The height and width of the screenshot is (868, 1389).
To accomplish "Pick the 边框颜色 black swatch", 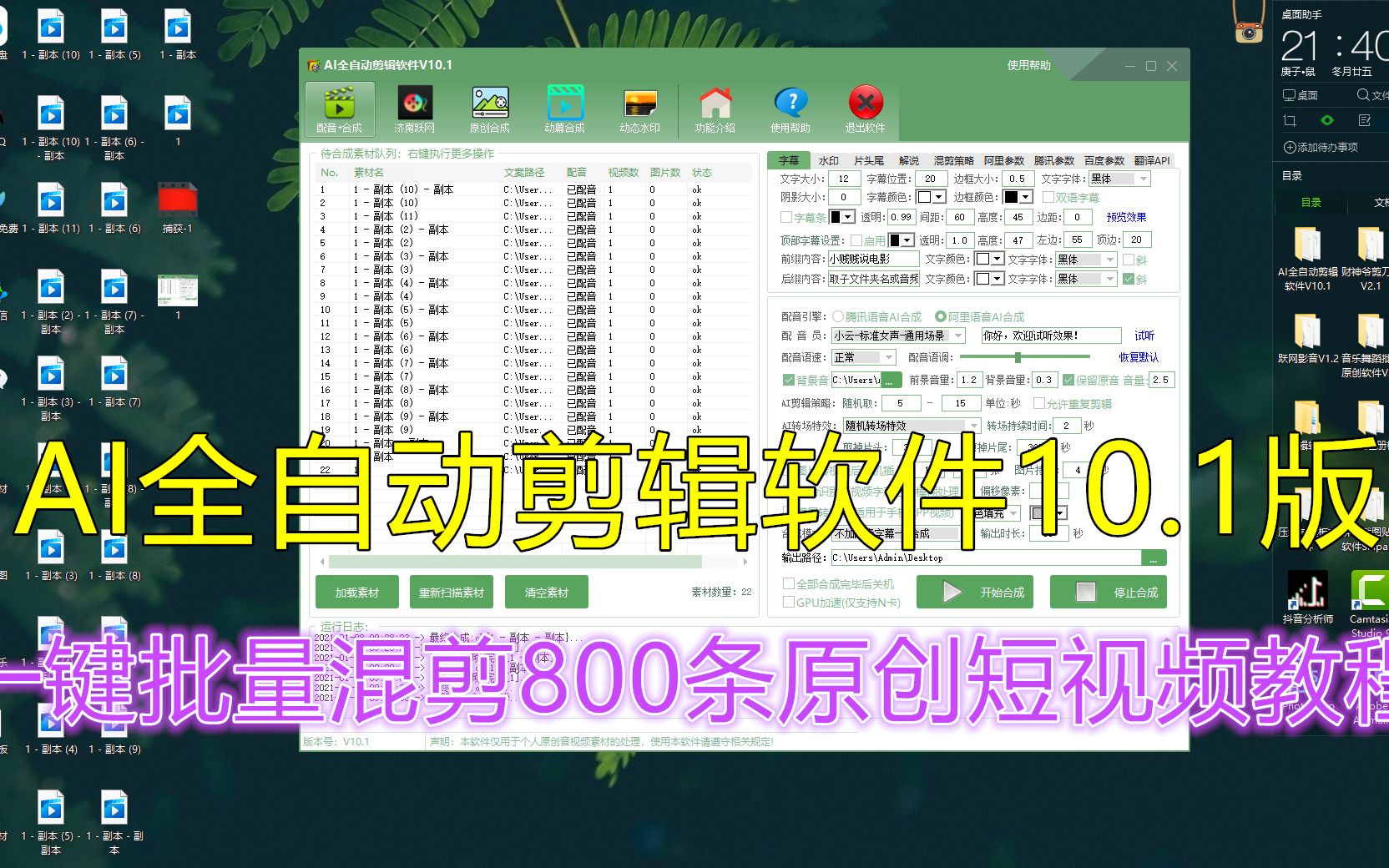I will click(x=1011, y=198).
